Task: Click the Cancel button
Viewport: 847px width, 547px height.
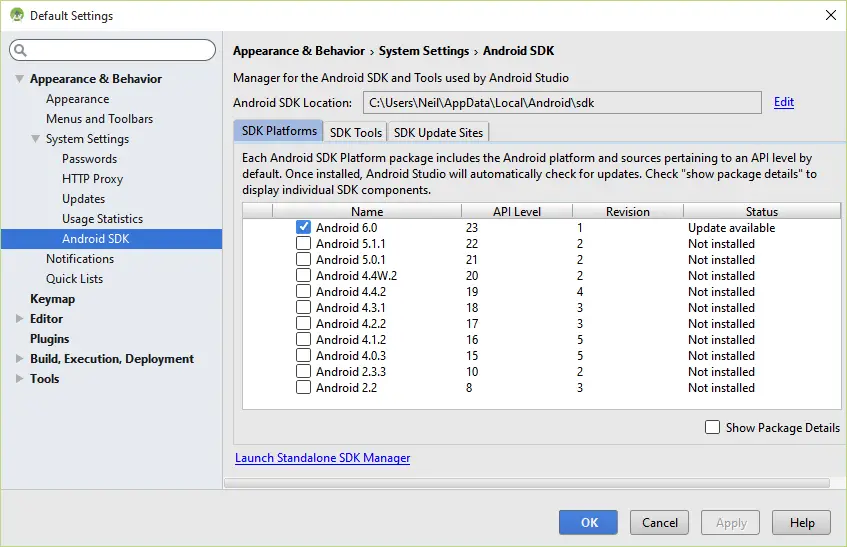Action: point(659,522)
